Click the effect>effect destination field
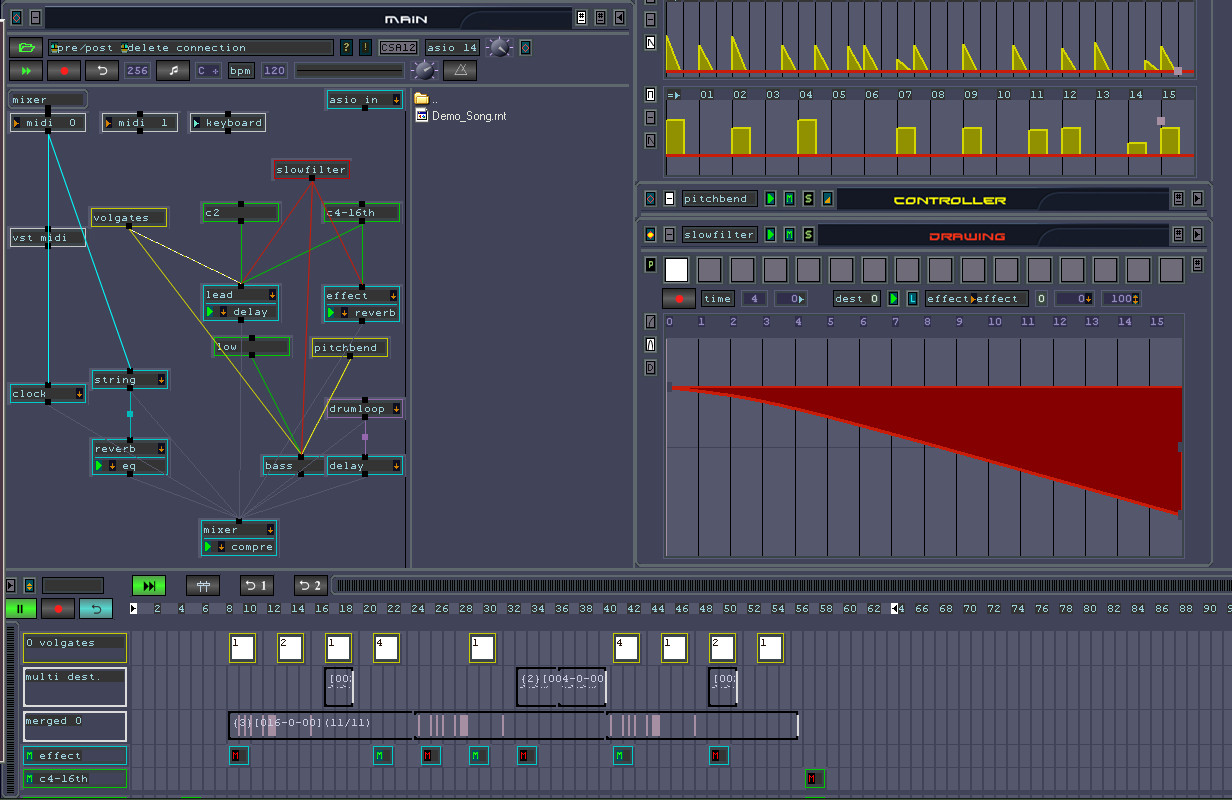The image size is (1232, 800). tap(974, 299)
